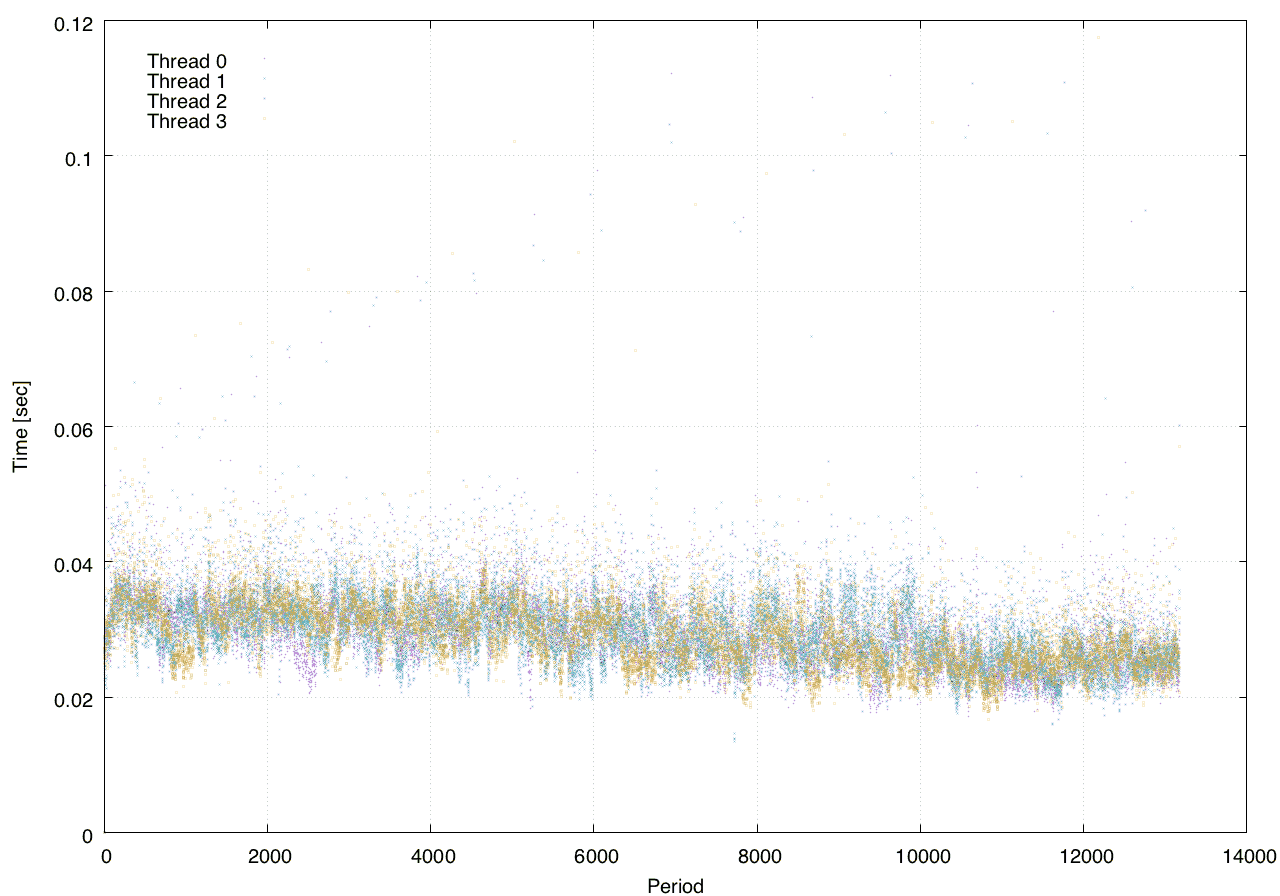Select the Thread 2 legend entry

point(187,102)
